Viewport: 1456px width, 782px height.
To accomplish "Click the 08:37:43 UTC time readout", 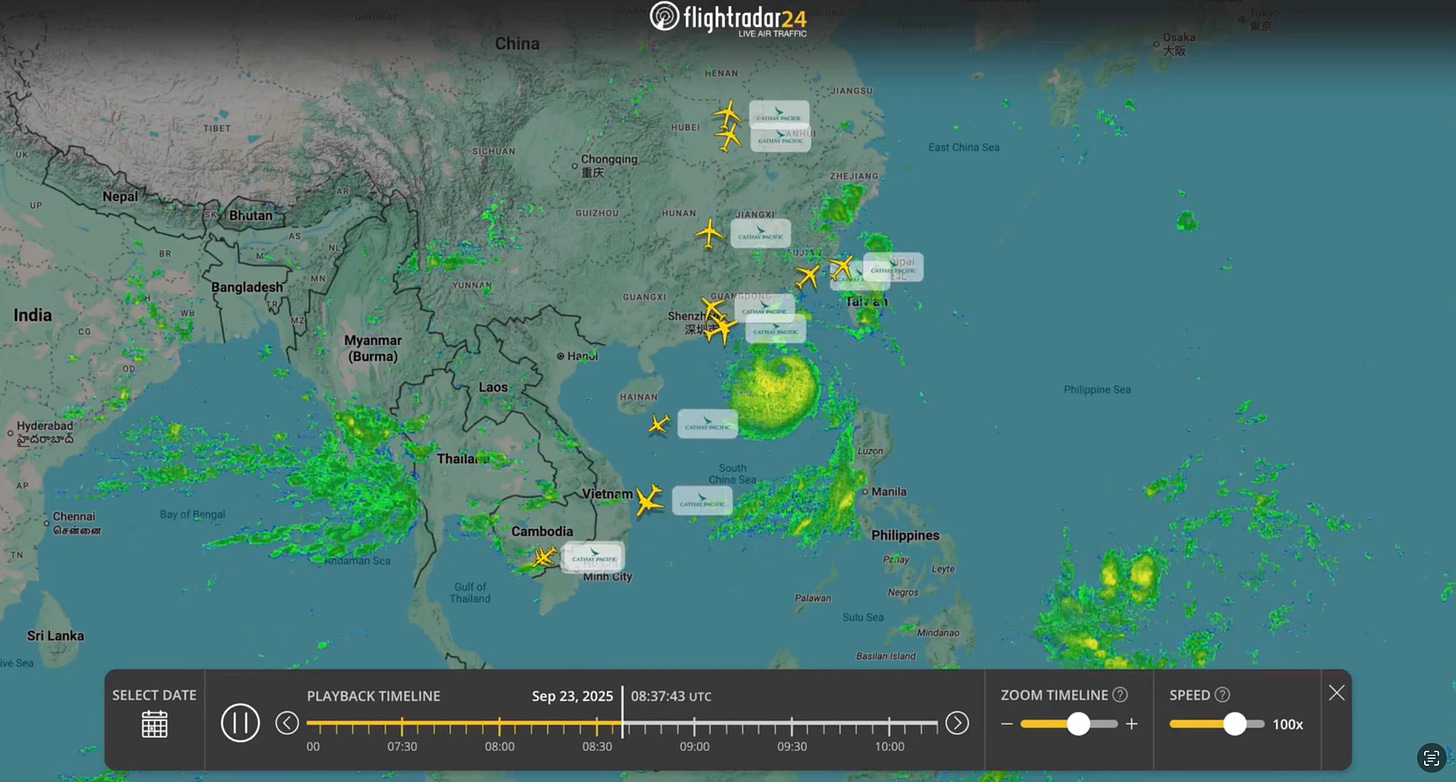I will pyautogui.click(x=671, y=696).
